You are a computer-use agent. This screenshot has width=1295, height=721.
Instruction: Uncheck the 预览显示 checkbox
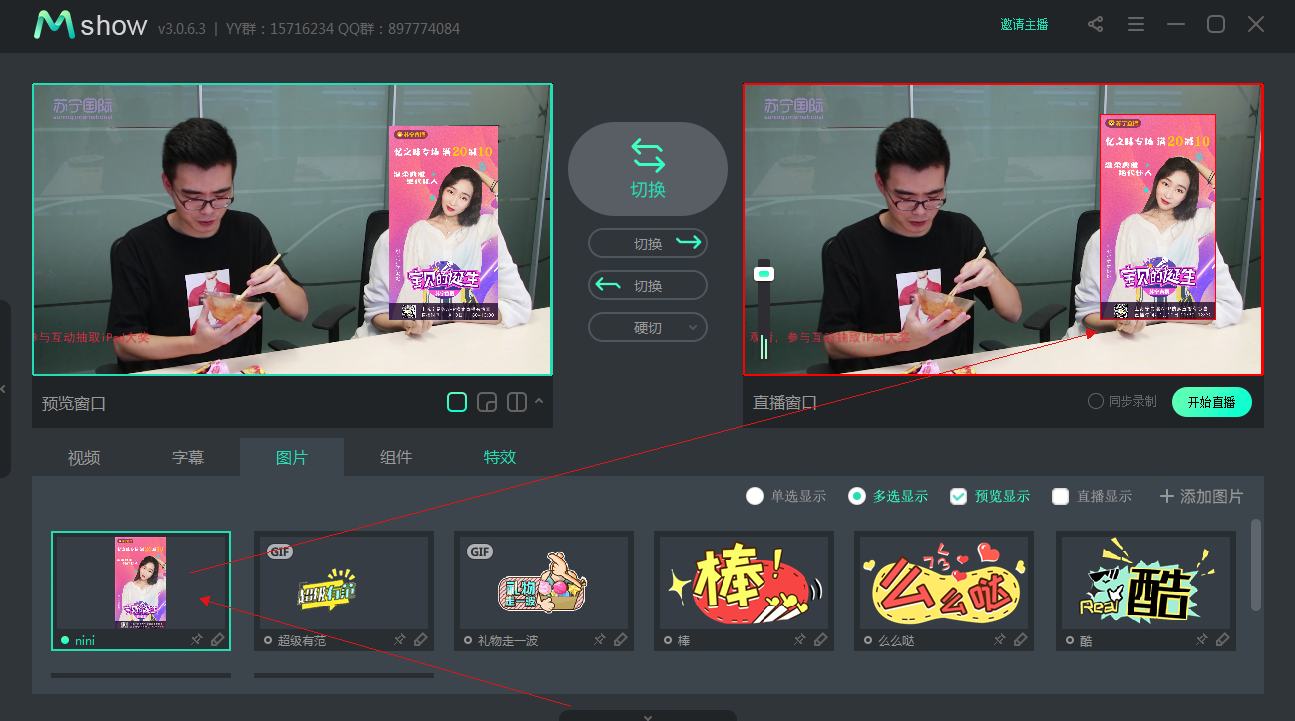click(x=958, y=496)
